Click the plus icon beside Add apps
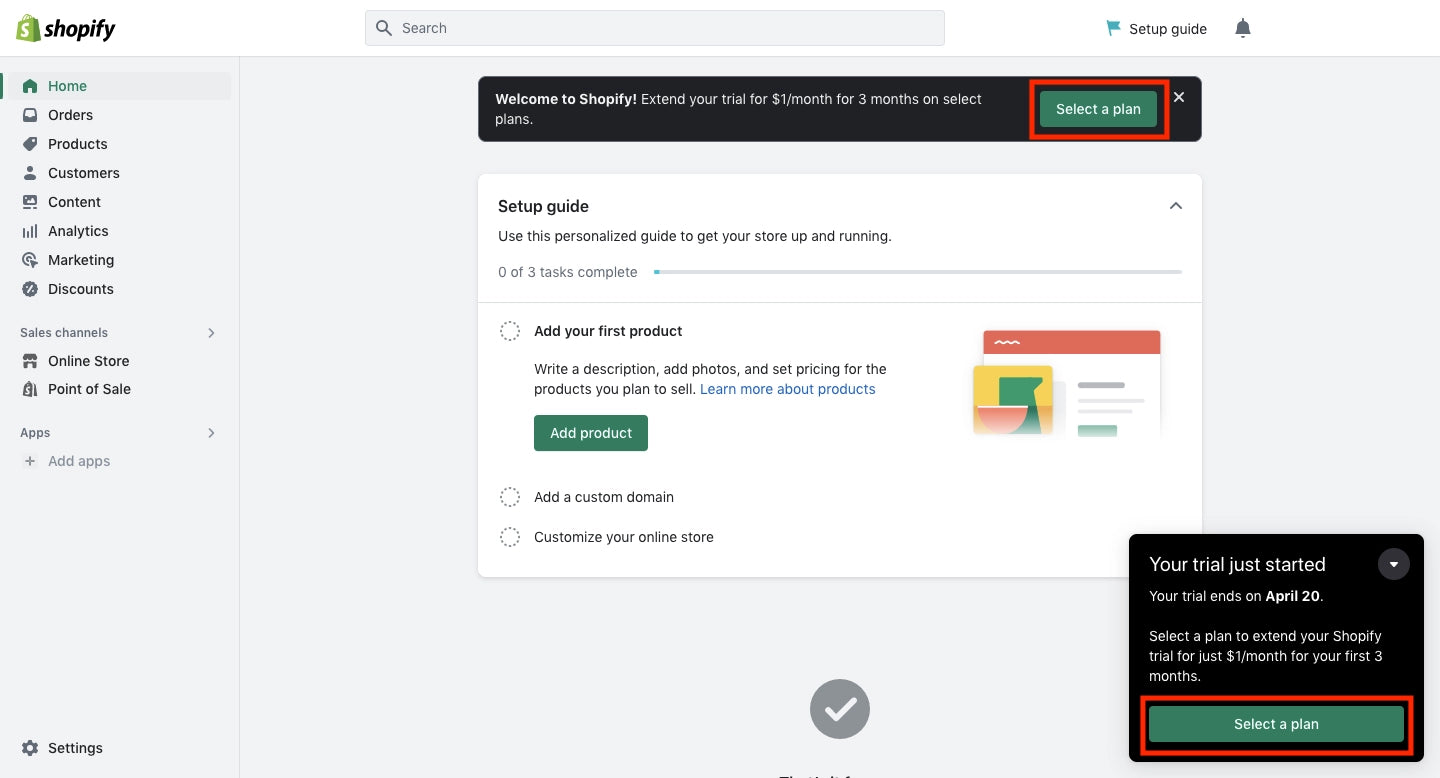Screen dimensions: 1440x778 tap(30, 461)
